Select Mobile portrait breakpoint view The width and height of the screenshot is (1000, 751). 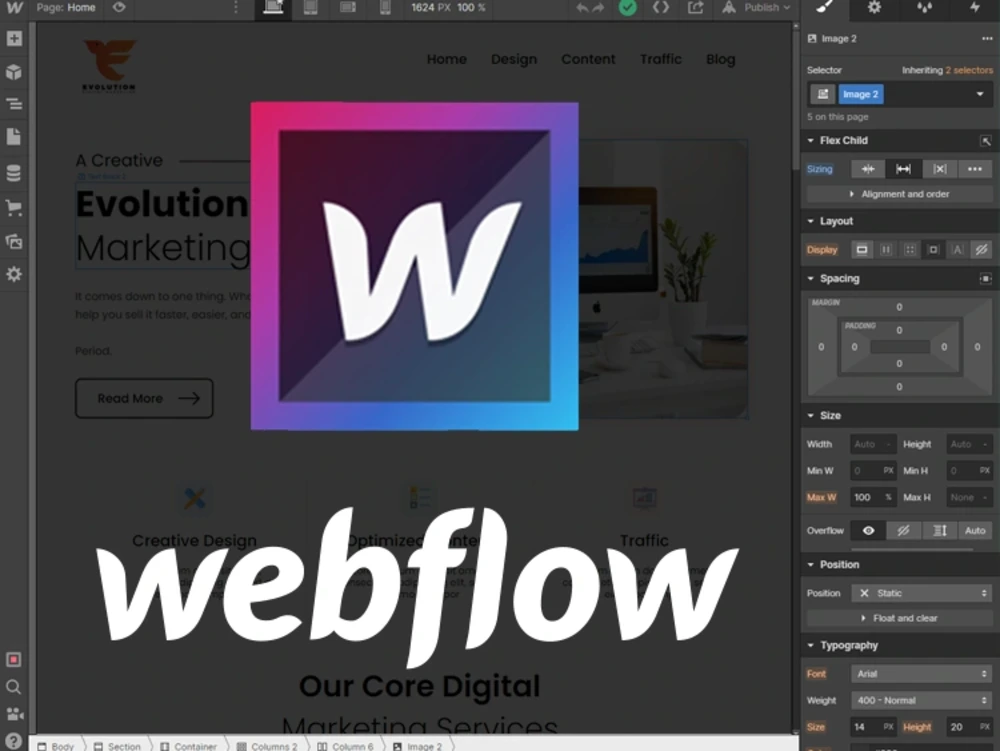click(385, 8)
